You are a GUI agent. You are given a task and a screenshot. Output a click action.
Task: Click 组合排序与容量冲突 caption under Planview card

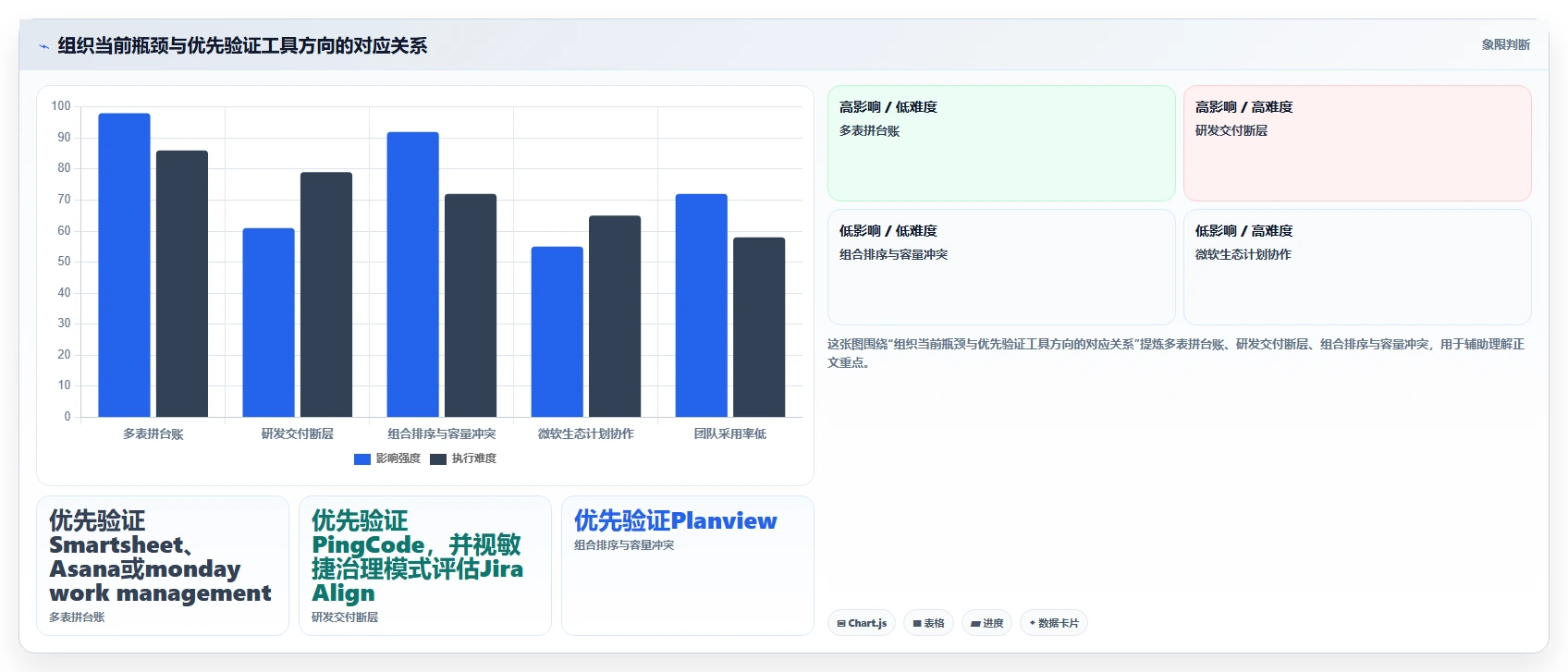click(624, 545)
